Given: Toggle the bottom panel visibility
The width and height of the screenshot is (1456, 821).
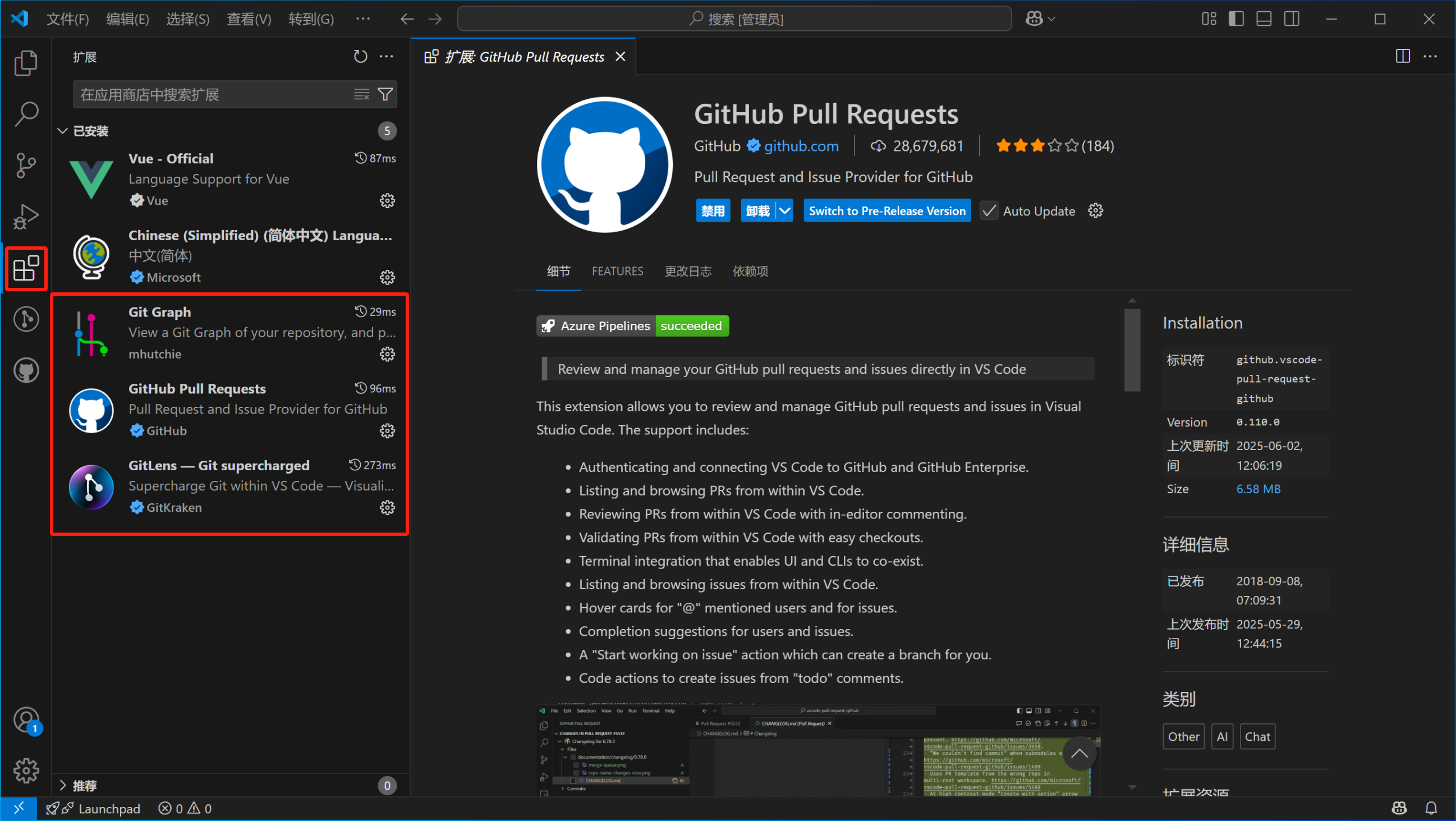Looking at the screenshot, I should (x=1264, y=19).
